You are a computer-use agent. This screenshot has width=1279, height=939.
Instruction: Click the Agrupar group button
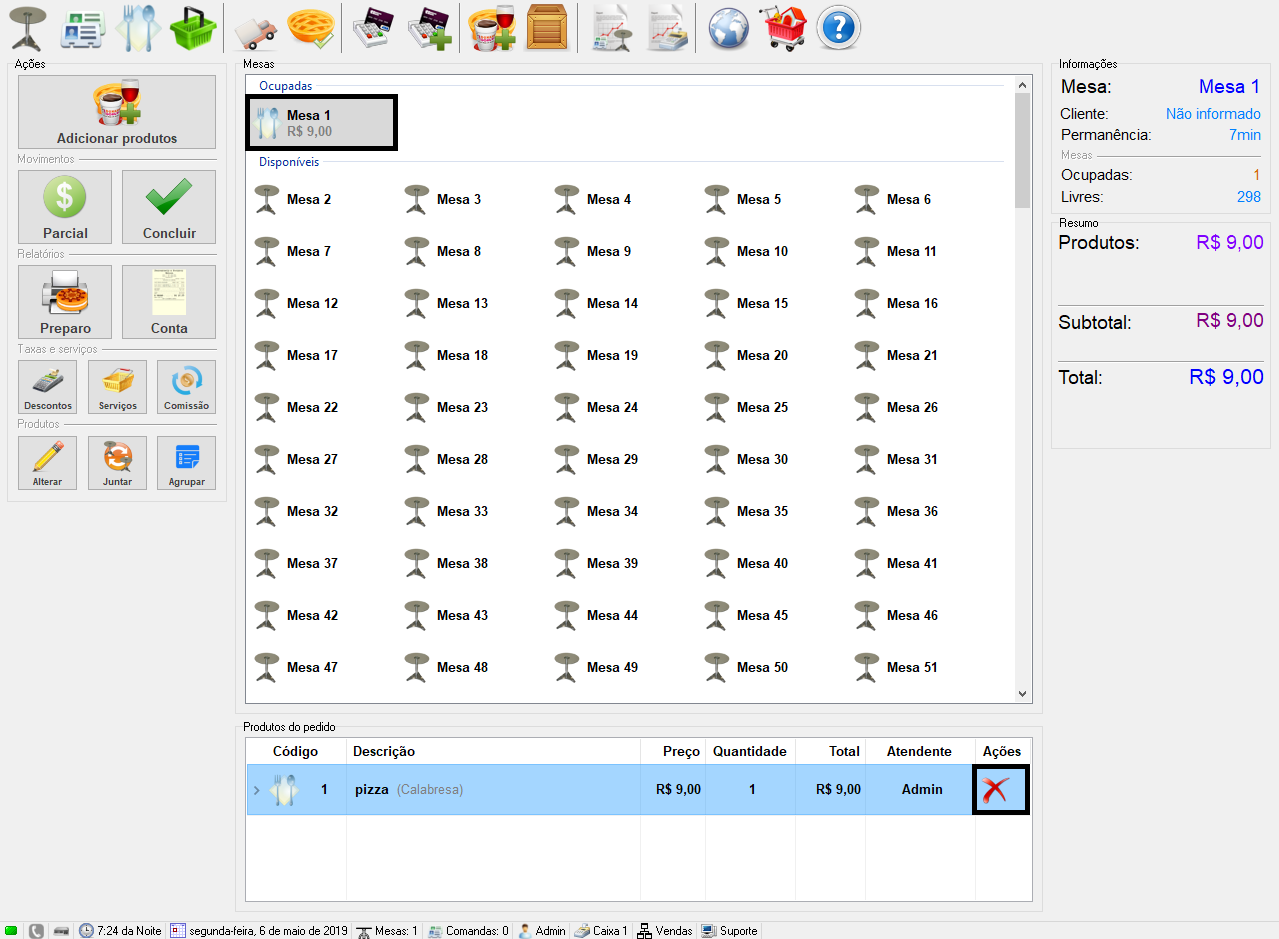(x=186, y=463)
